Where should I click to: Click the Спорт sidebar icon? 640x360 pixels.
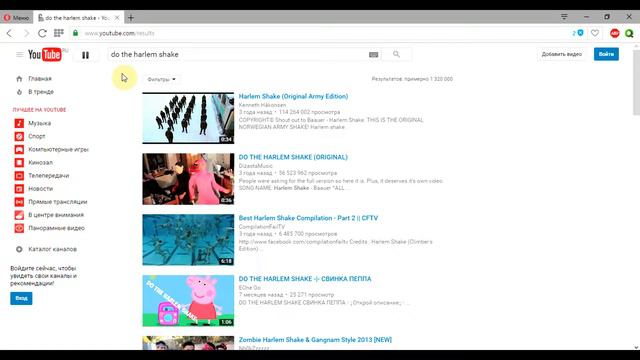coord(19,136)
